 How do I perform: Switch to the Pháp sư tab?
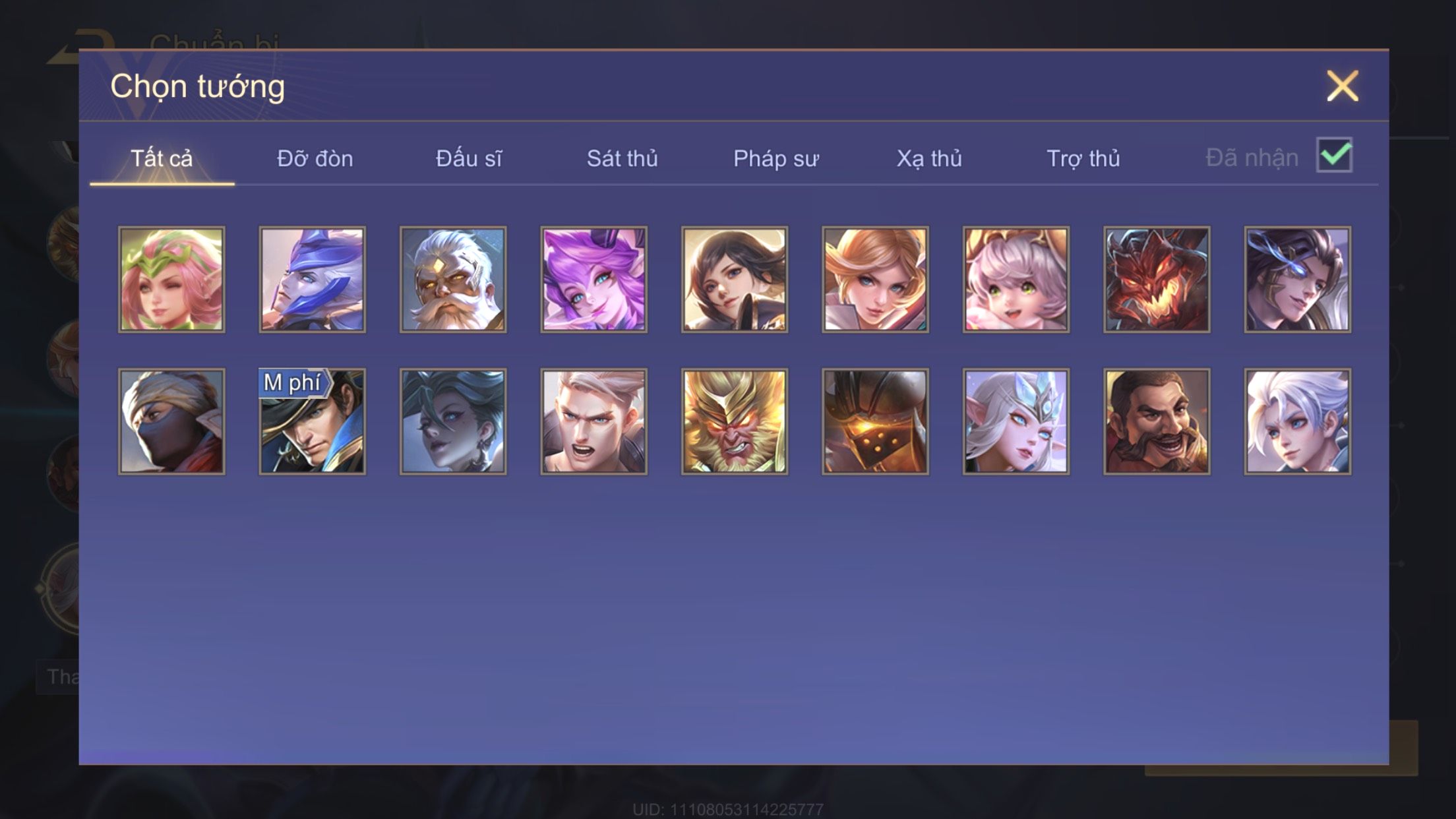tap(775, 158)
